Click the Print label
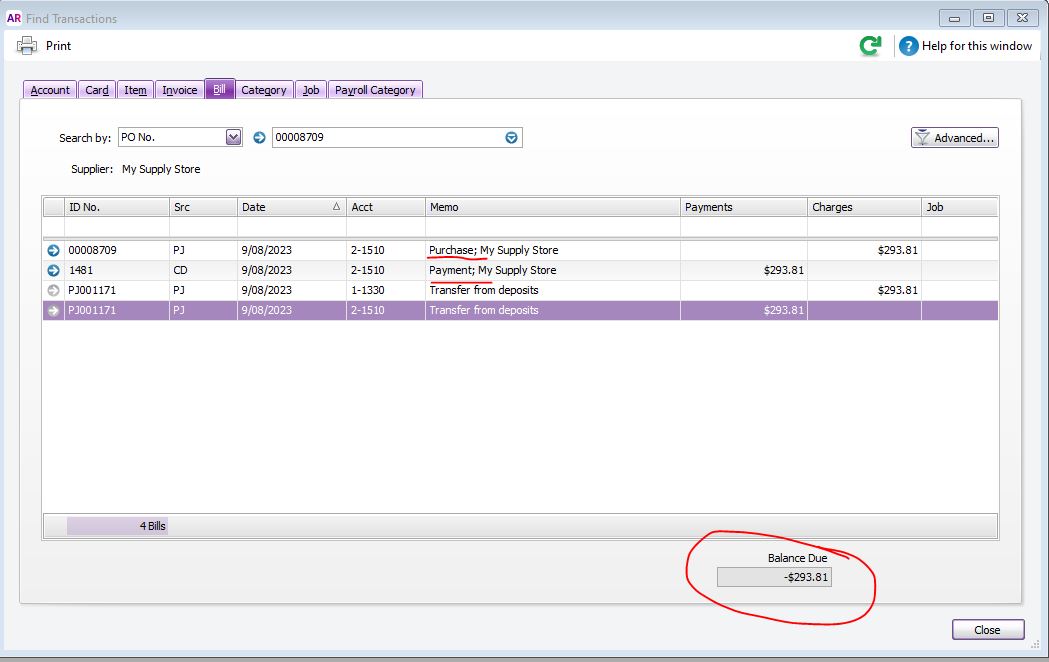The width and height of the screenshot is (1049, 662). 58,46
